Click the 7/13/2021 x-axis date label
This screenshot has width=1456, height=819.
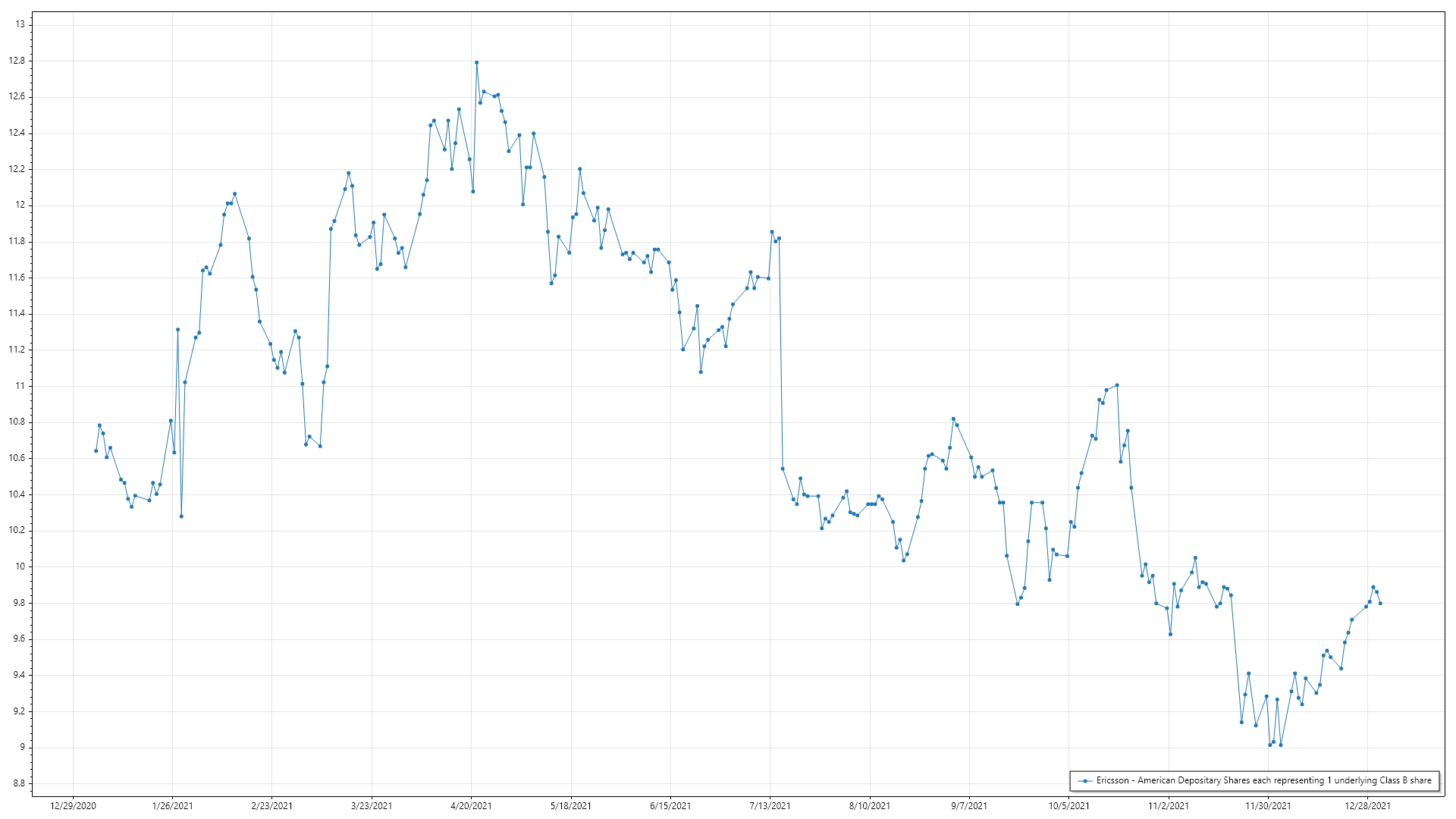(x=770, y=805)
